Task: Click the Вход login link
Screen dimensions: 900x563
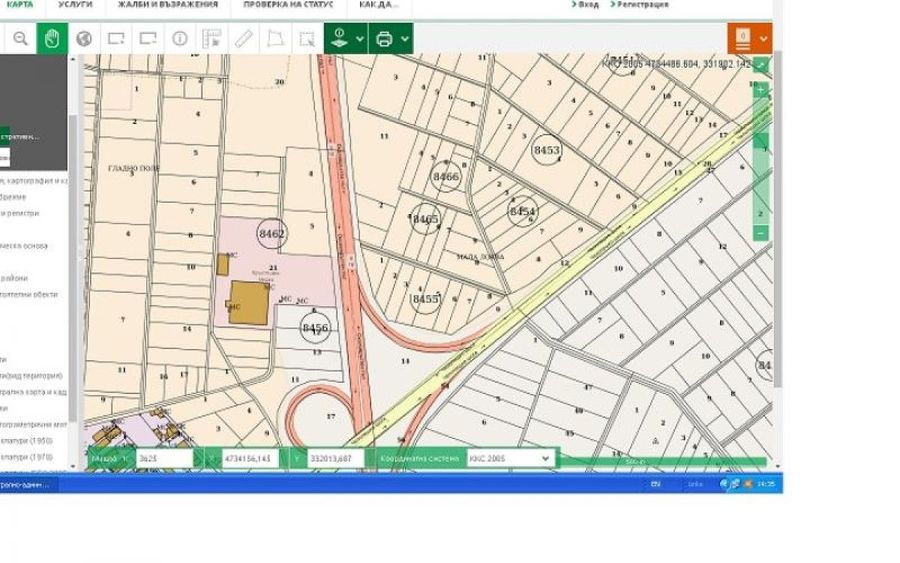Action: click(587, 5)
